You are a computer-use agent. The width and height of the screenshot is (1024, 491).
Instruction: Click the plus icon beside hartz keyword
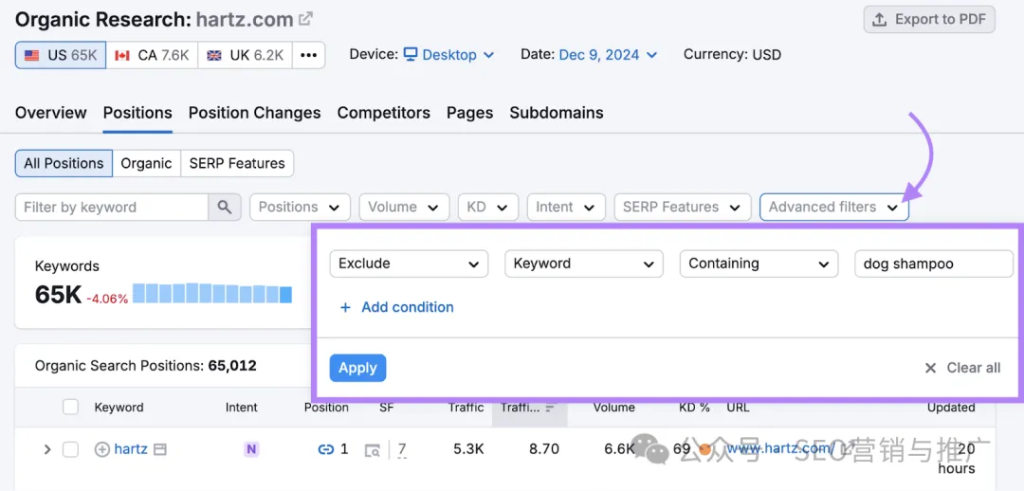click(x=102, y=450)
